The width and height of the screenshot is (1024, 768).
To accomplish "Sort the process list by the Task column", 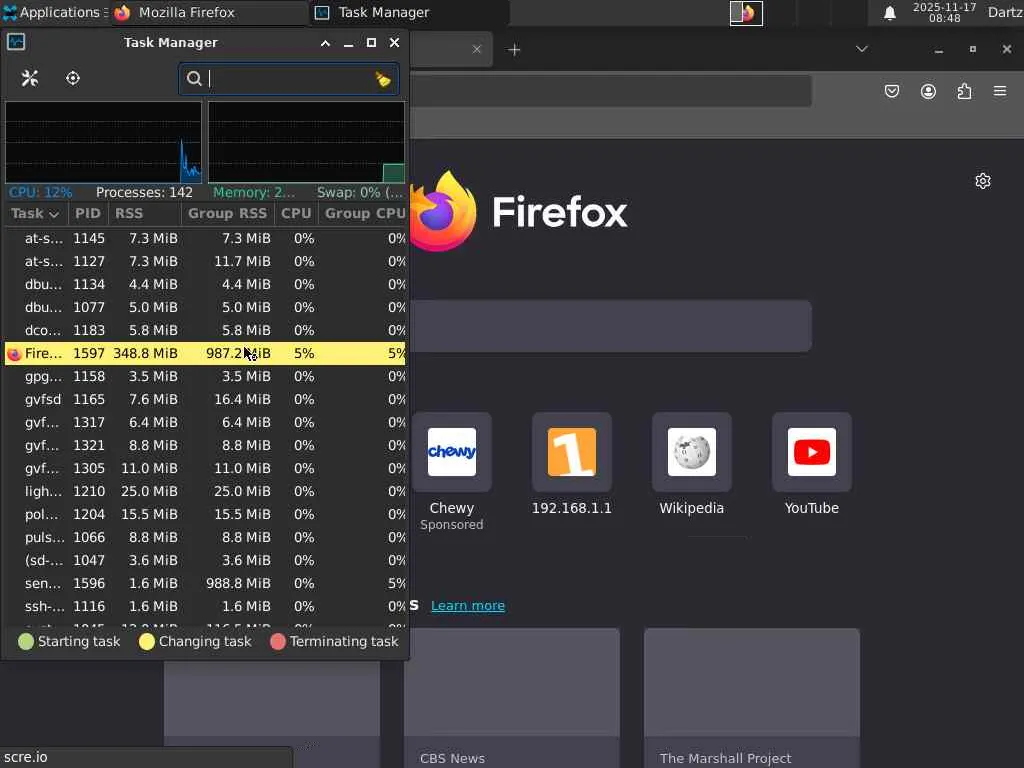I will coord(35,214).
